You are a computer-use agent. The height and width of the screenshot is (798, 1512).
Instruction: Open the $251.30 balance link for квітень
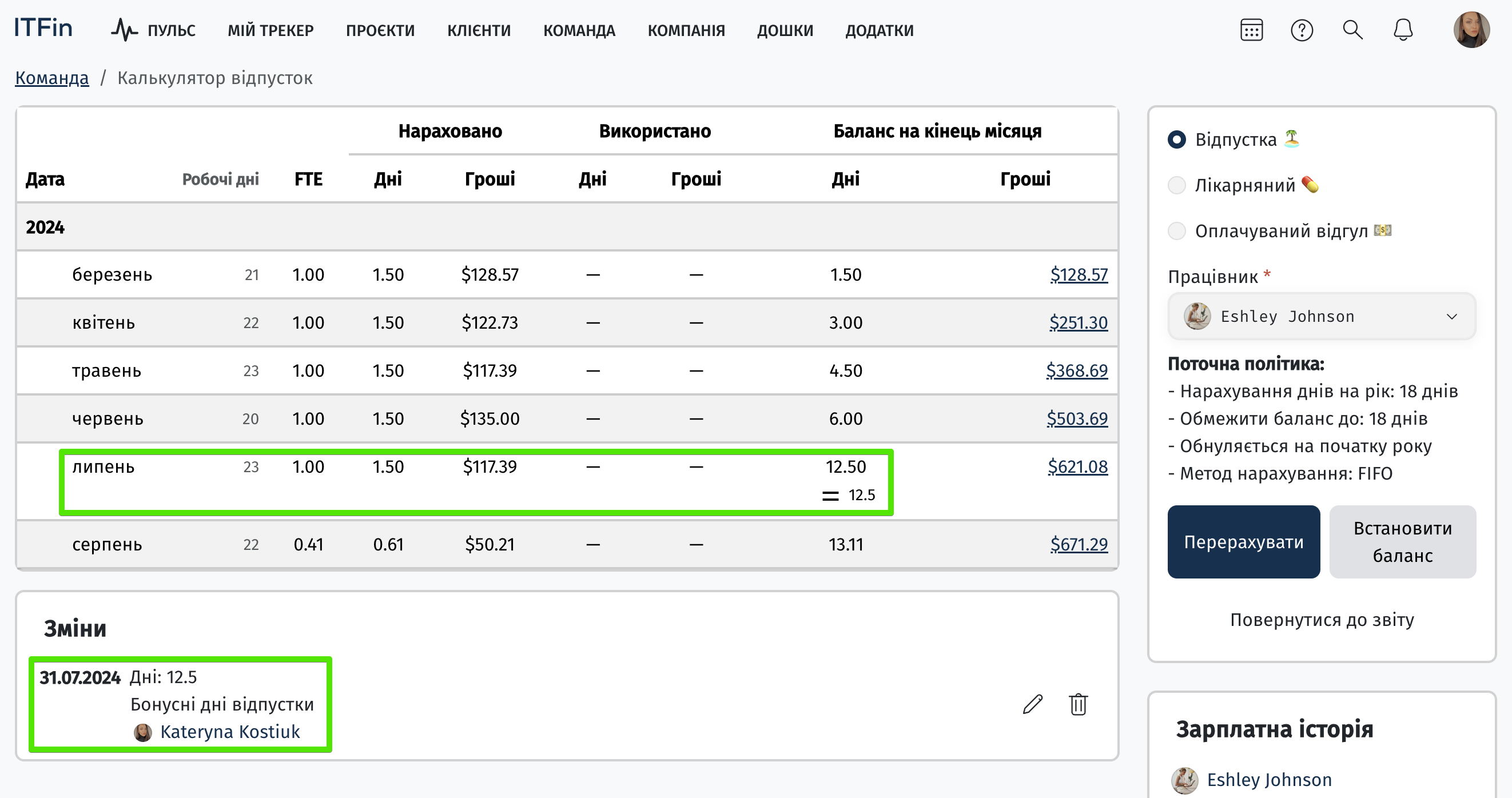1078,323
